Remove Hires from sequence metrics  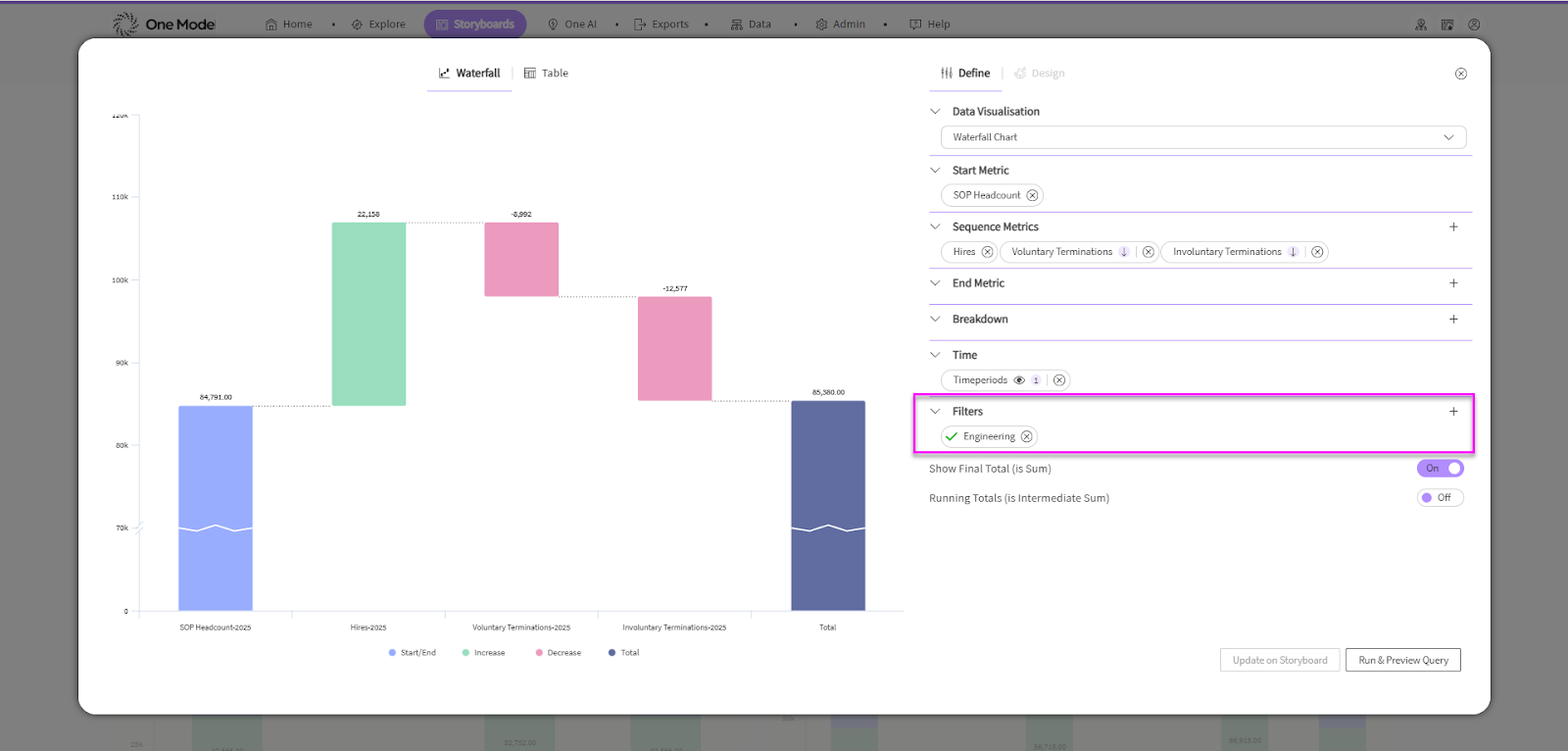pyautogui.click(x=987, y=252)
